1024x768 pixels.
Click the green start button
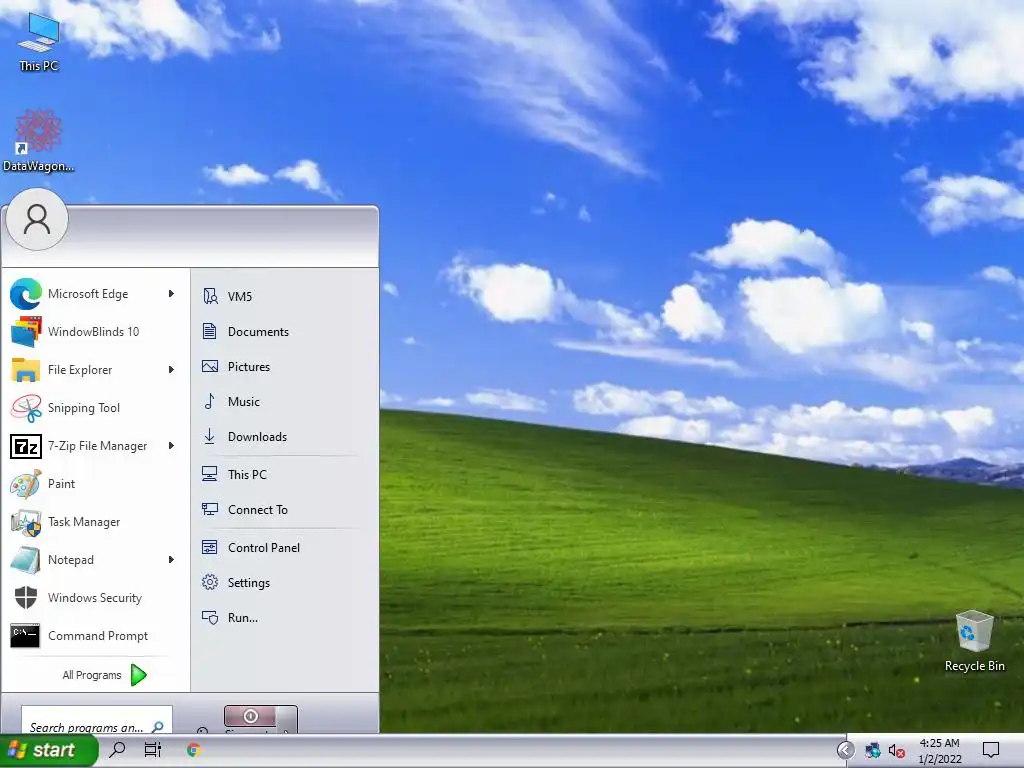(x=47, y=750)
